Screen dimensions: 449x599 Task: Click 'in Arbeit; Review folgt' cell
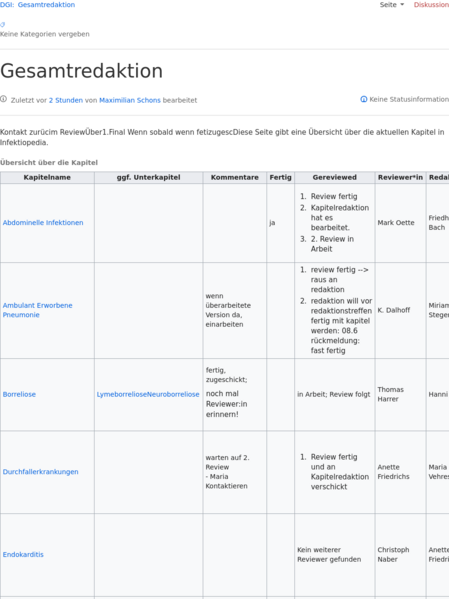pos(334,394)
